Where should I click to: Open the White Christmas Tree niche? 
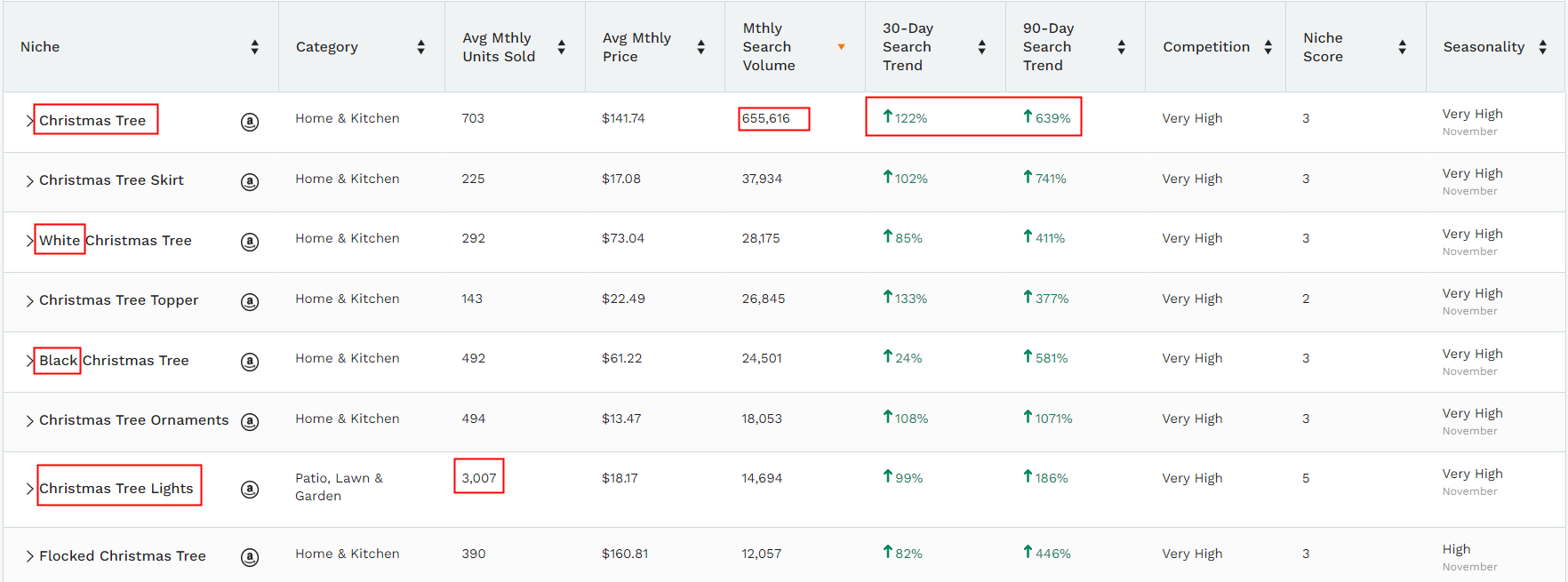116,241
